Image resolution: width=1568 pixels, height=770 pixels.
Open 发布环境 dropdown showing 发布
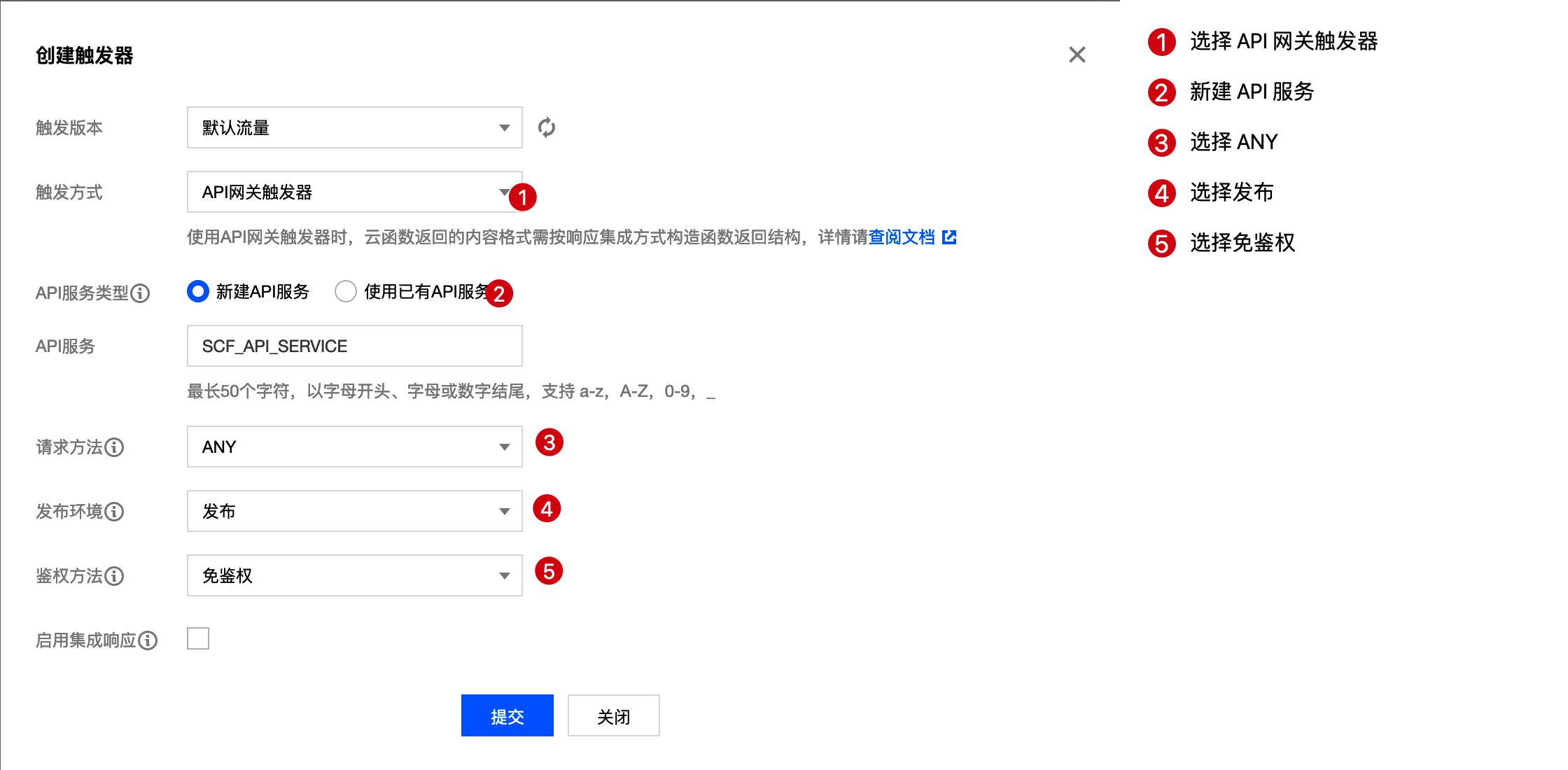[355, 511]
